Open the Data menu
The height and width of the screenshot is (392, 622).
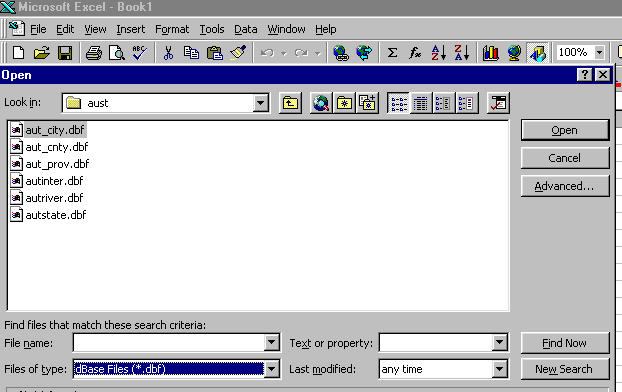246,29
